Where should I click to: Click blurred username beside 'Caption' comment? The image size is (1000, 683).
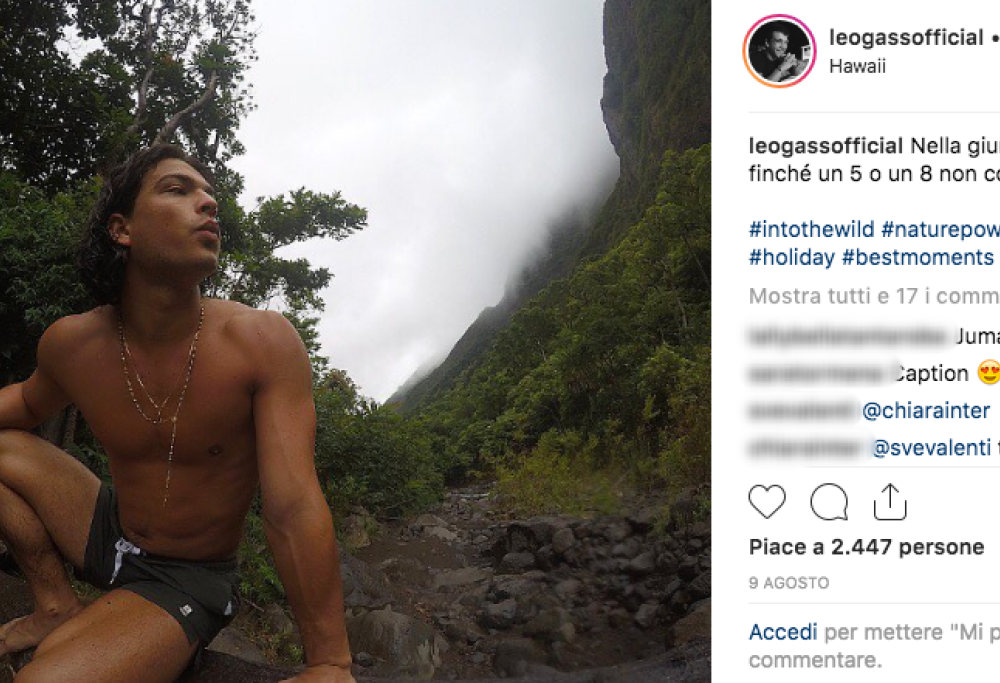pos(818,374)
